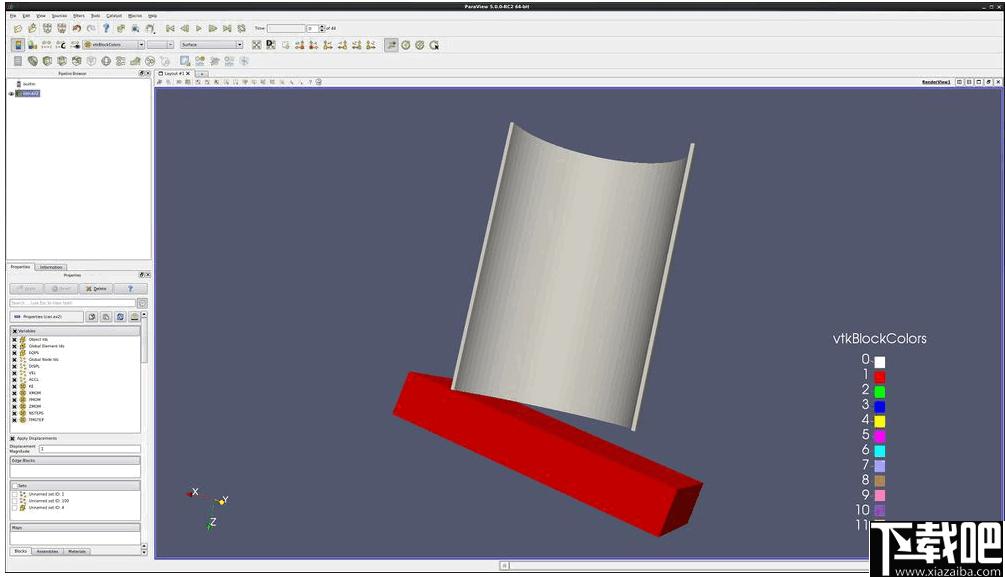1005x577 pixels.
Task: Open the Surface representation dropdown
Action: [211, 45]
